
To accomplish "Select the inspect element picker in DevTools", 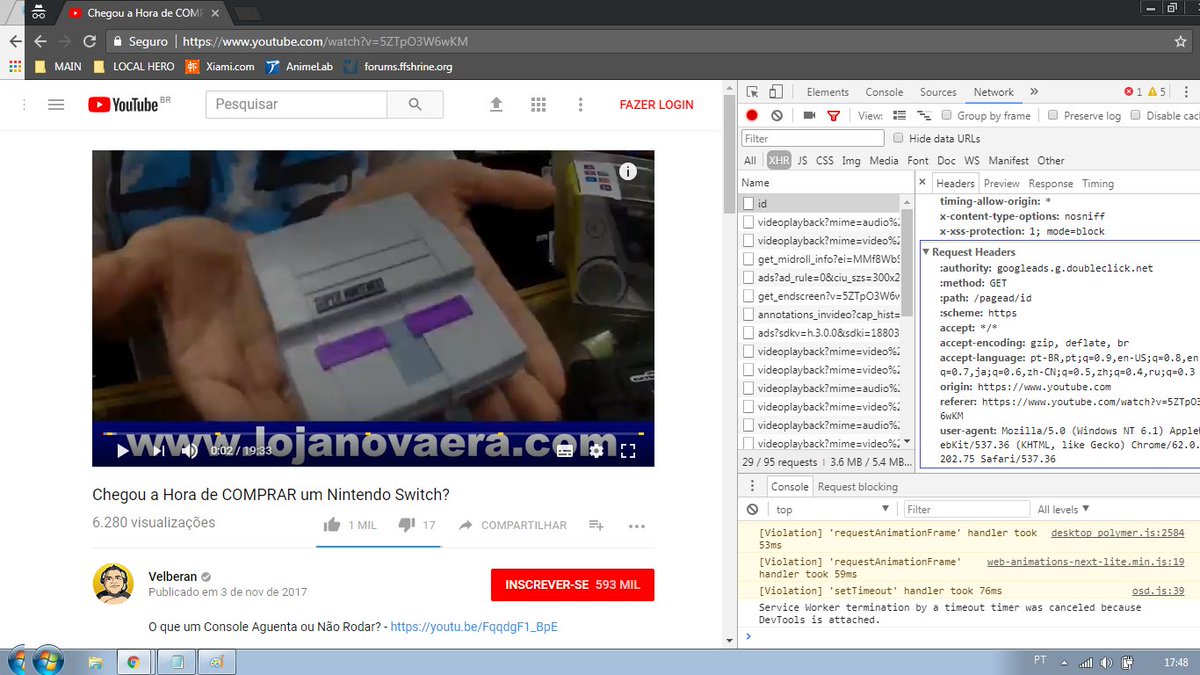I will pyautogui.click(x=752, y=92).
